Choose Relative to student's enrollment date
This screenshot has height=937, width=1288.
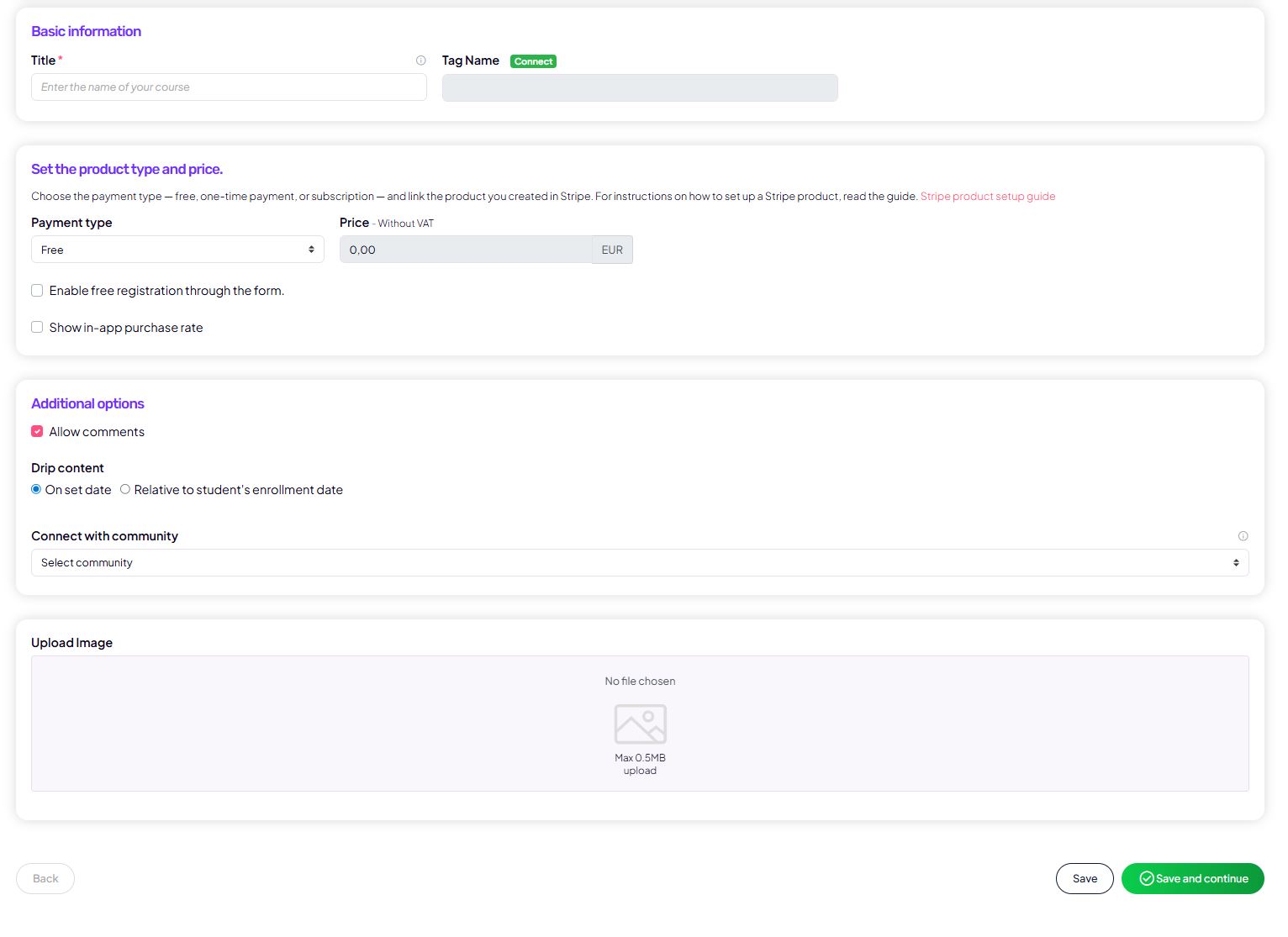point(125,490)
